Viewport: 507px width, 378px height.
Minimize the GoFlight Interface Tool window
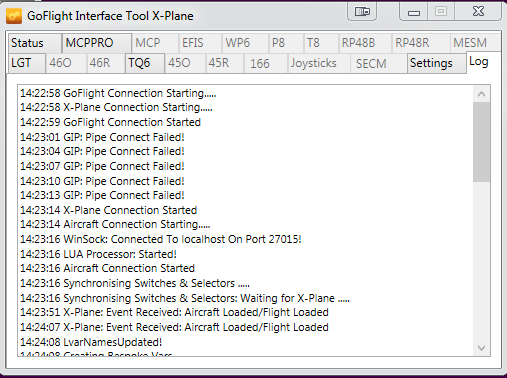click(x=414, y=12)
